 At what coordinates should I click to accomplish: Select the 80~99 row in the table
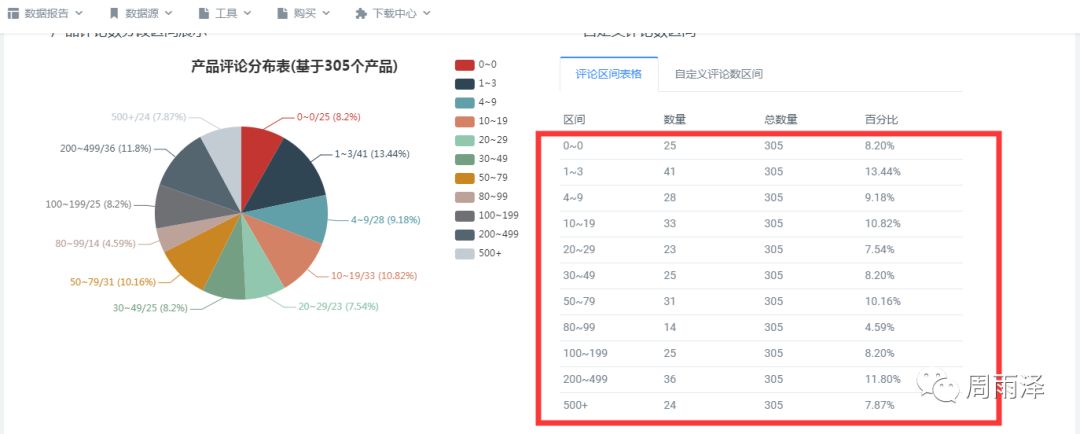point(750,327)
